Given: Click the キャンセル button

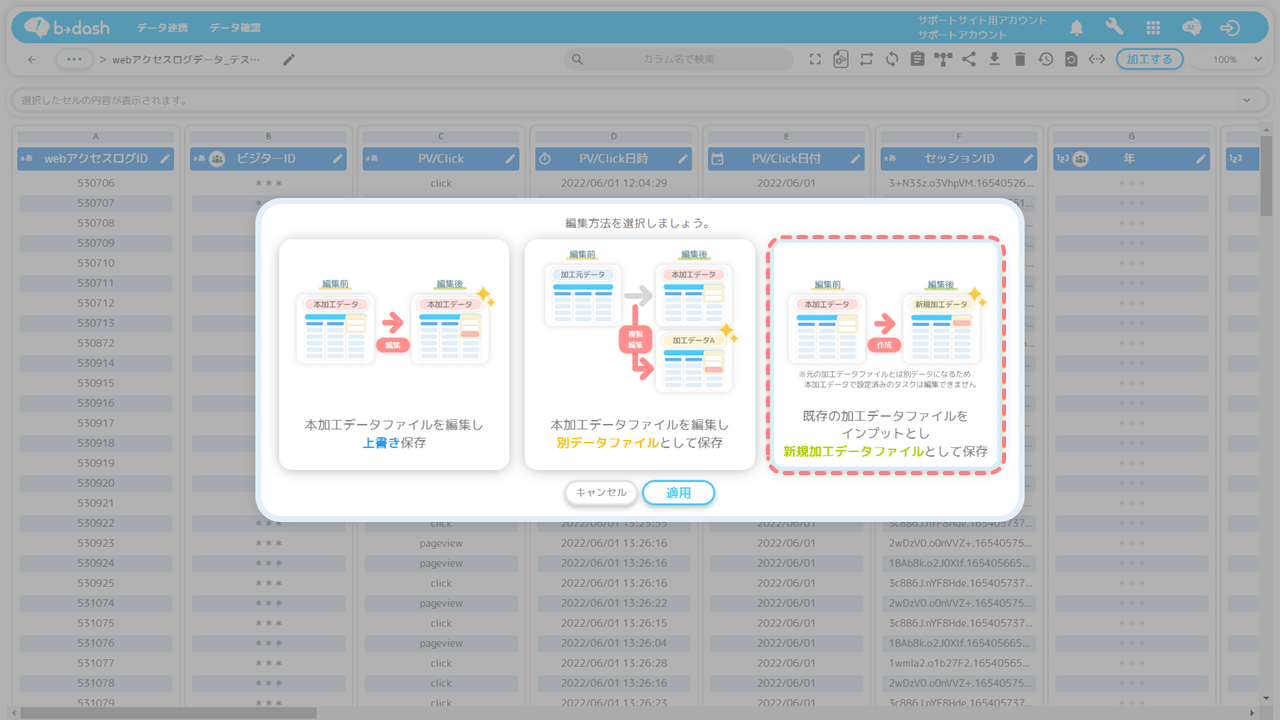Looking at the screenshot, I should point(601,492).
